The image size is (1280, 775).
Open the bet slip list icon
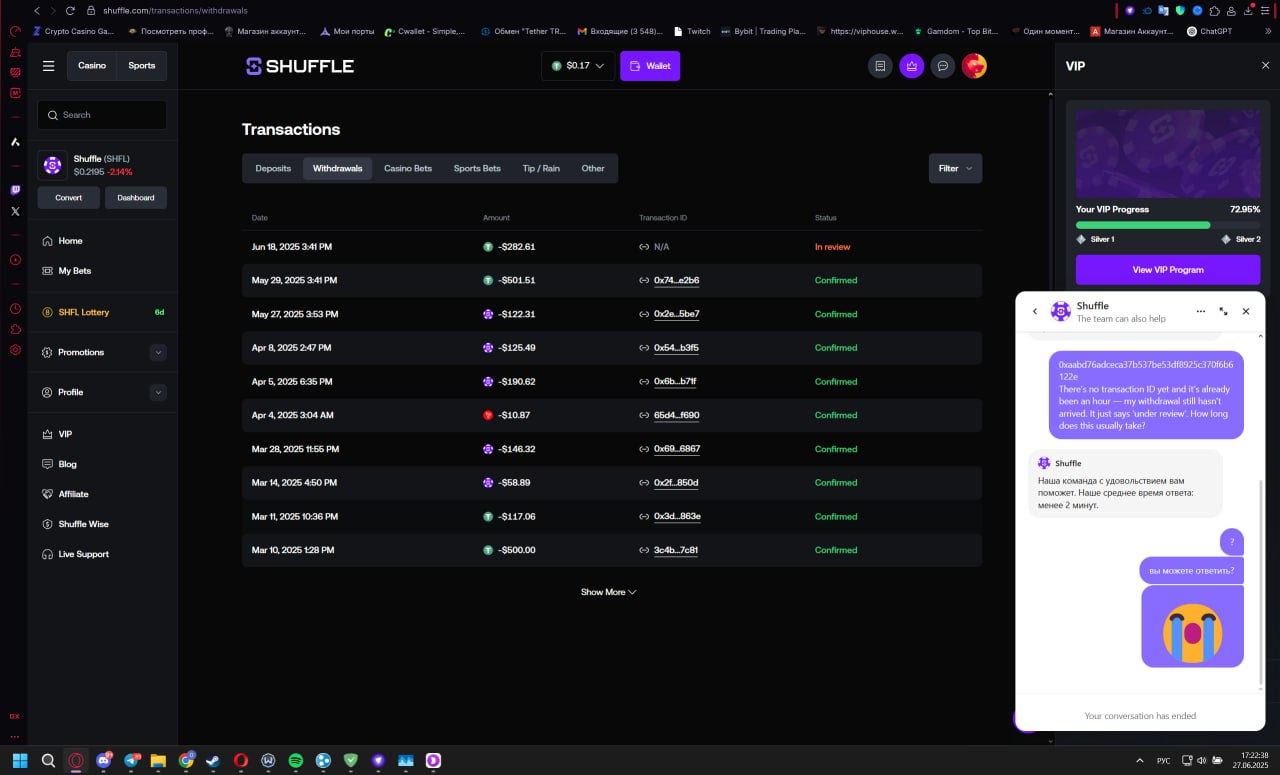880,66
